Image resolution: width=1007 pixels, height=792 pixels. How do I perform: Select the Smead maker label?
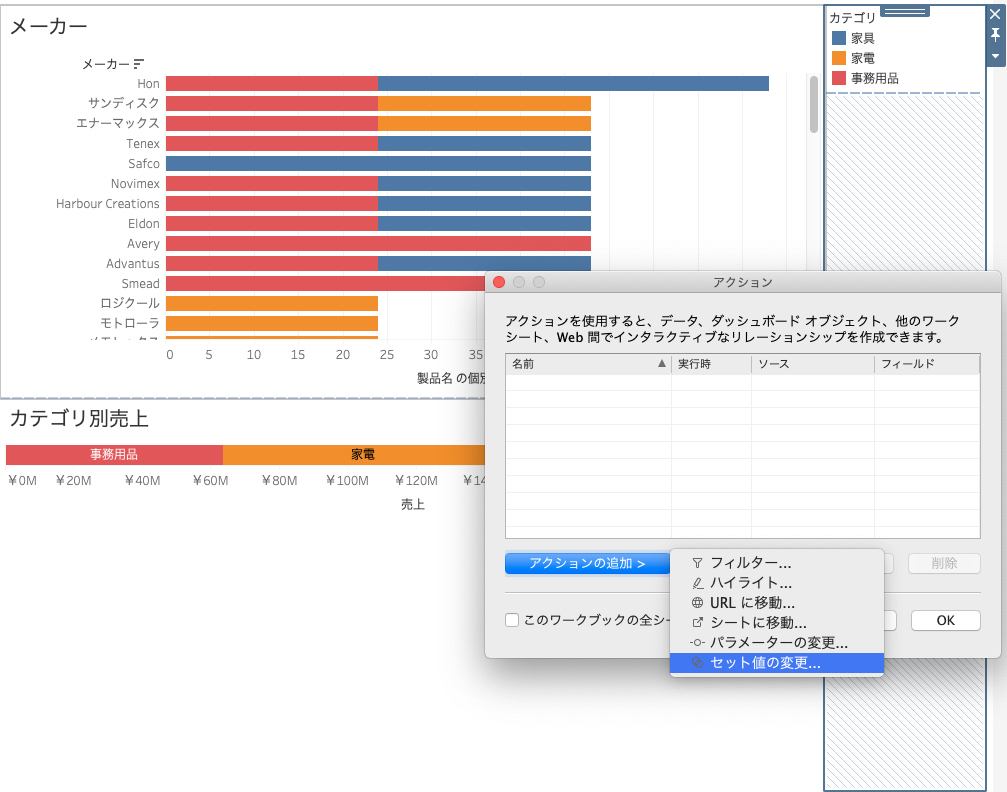coord(140,283)
